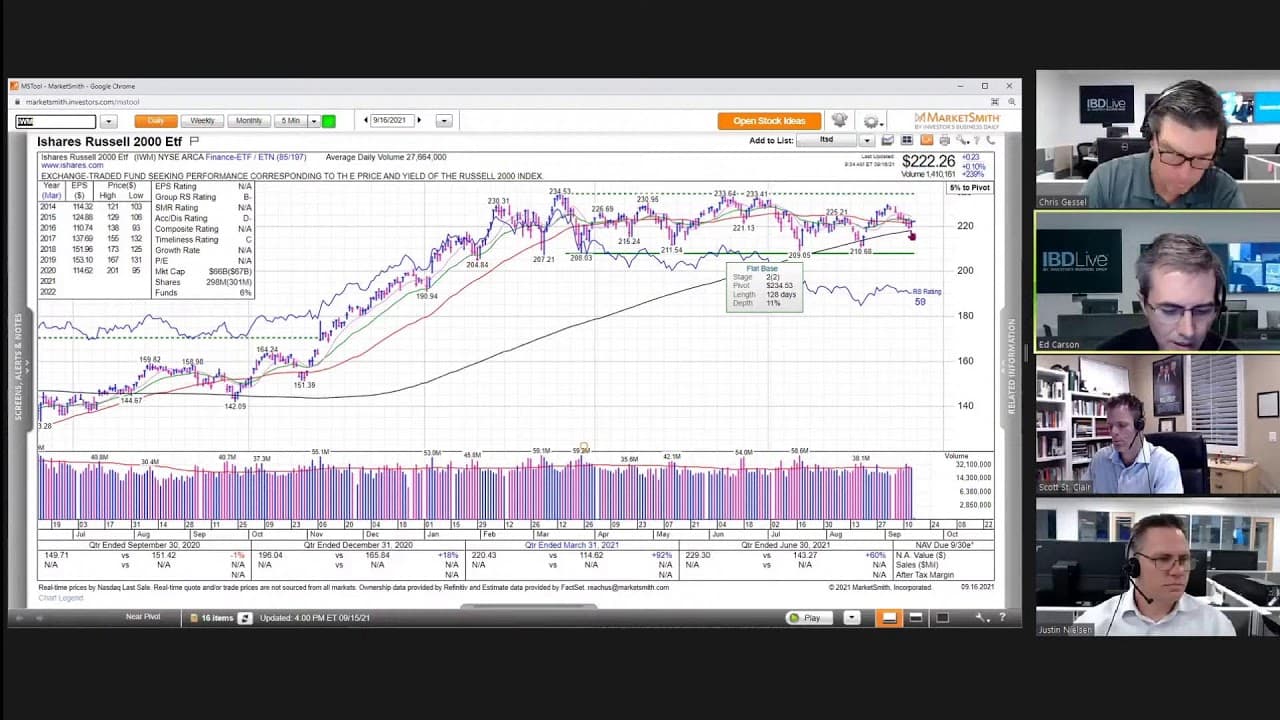Go to previous date with left arrow

tap(366, 121)
